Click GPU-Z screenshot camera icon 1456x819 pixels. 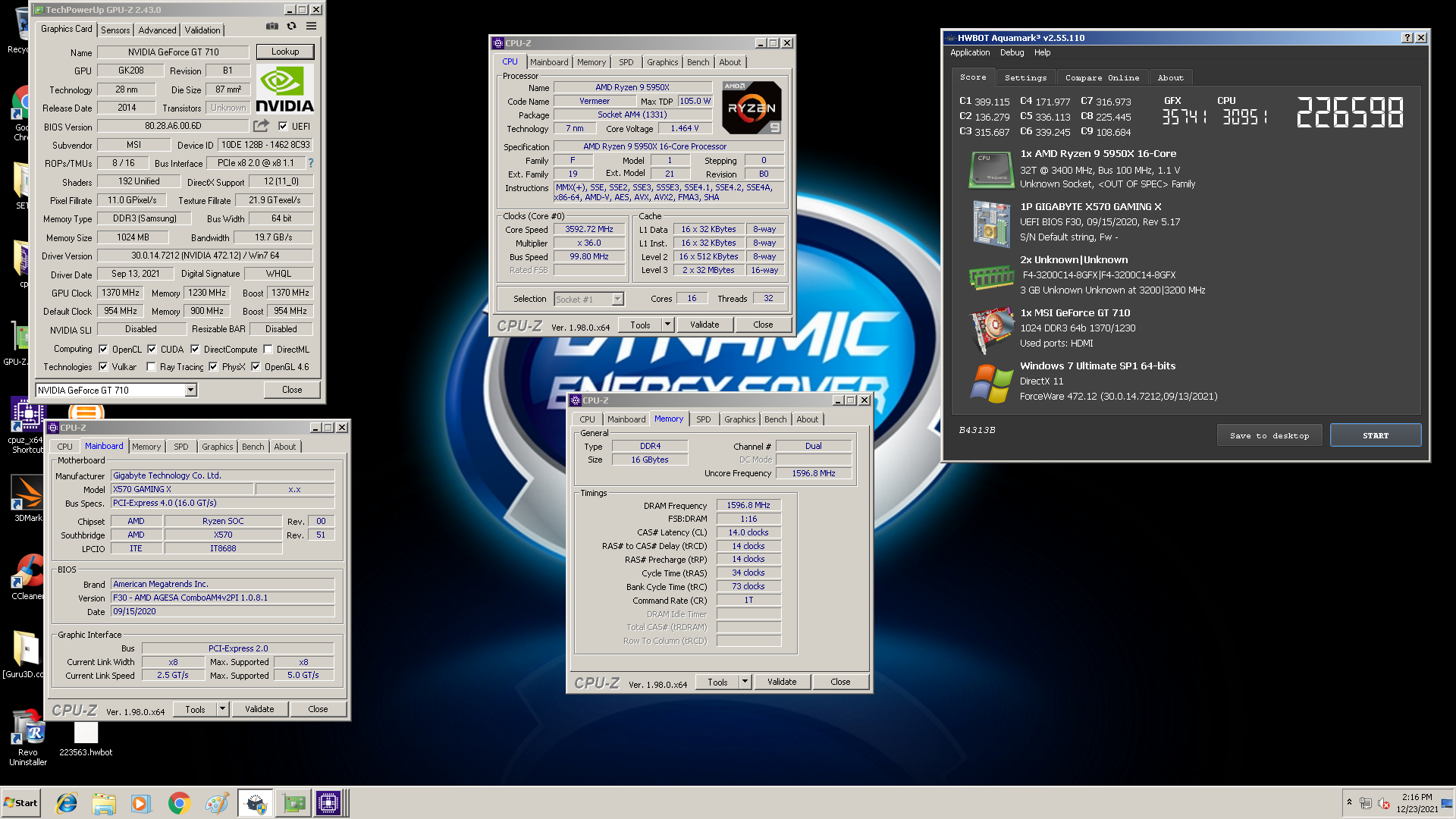tap(272, 27)
